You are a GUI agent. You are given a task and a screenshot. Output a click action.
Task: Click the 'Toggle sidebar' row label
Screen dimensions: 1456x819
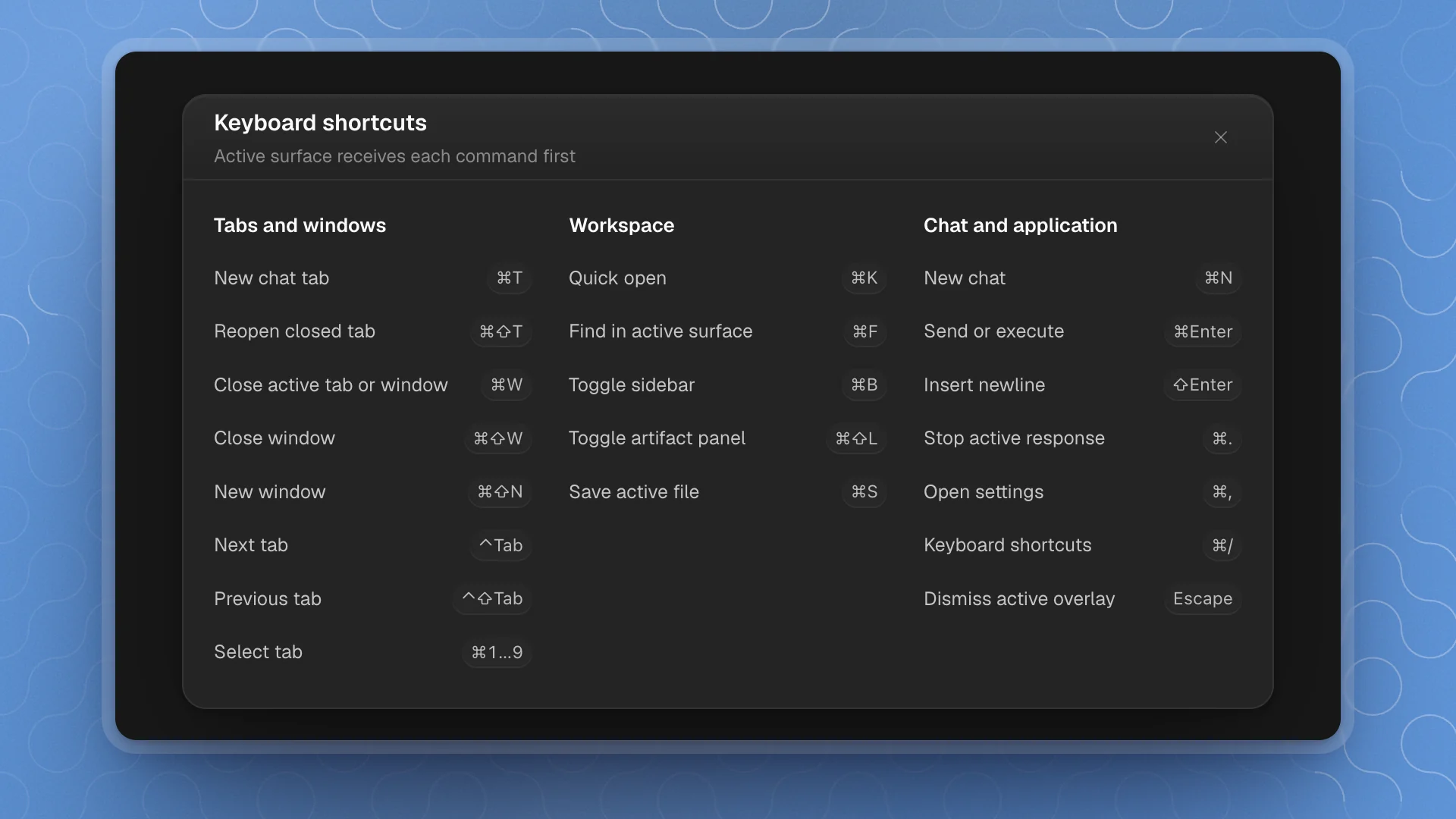tap(632, 385)
